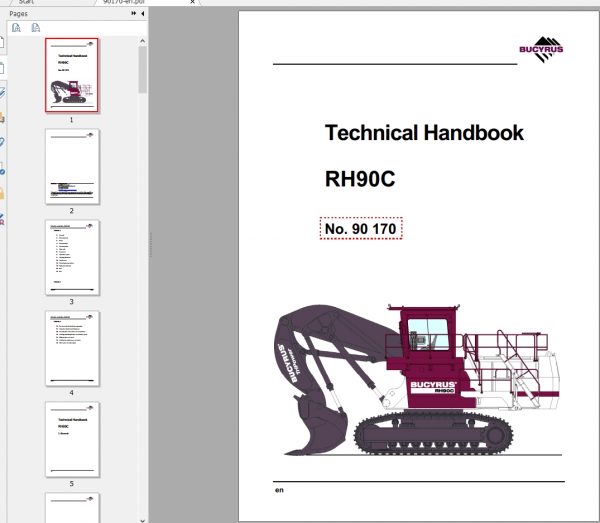600x523 pixels.
Task: Collapse the Pages panel with left arrow
Action: pos(143,13)
